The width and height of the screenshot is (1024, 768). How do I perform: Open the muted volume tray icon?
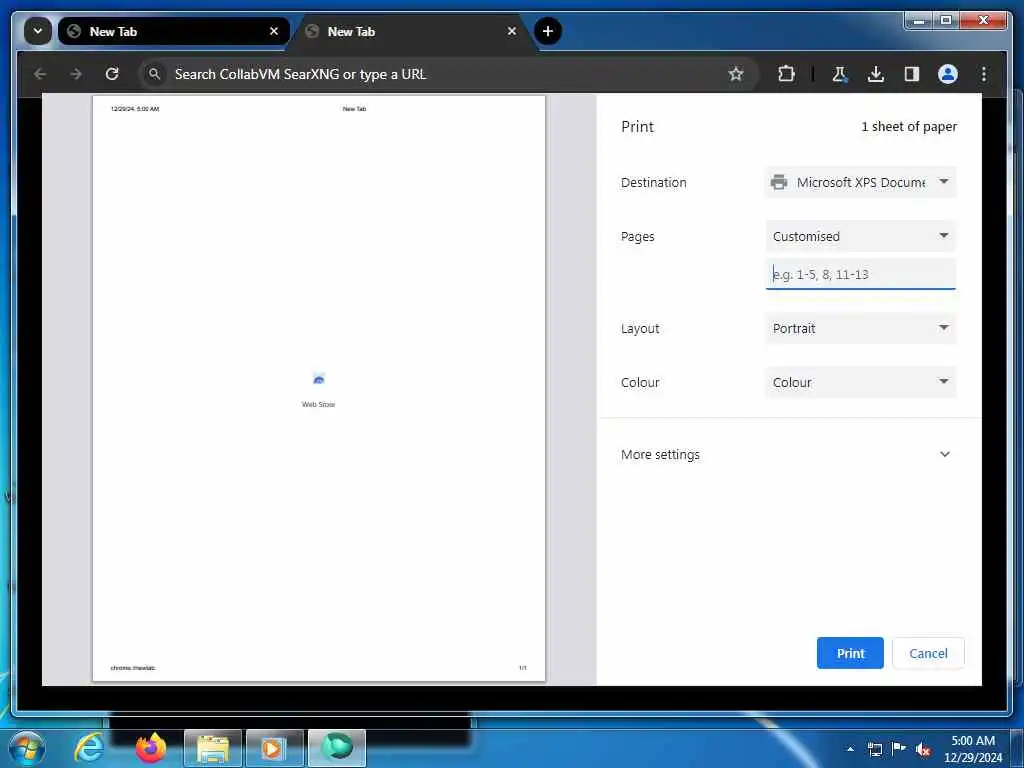coord(923,750)
